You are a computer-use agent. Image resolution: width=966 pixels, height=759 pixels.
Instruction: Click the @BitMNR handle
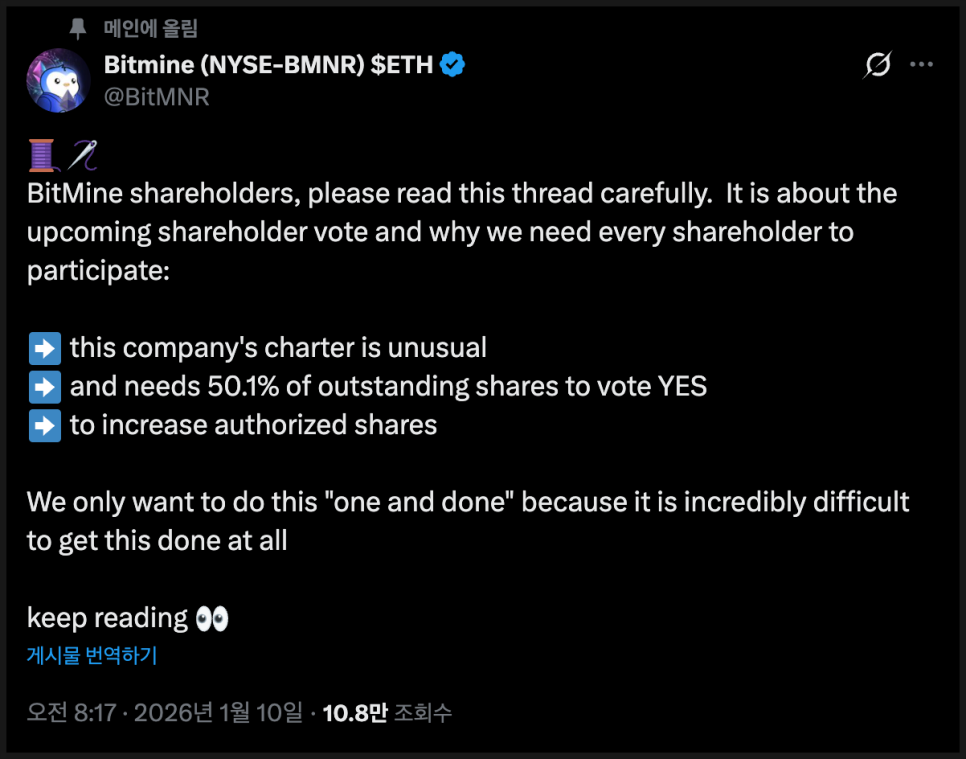(156, 97)
